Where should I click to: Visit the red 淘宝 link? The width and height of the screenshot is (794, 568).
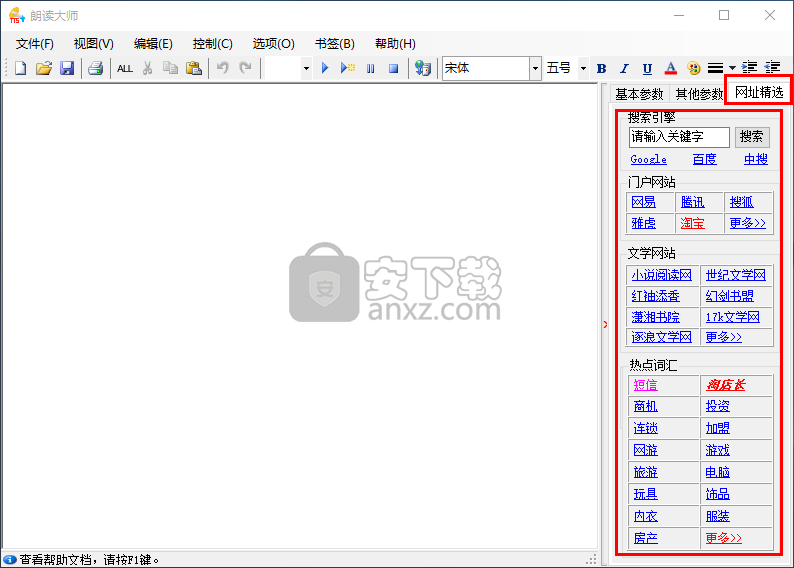(x=693, y=223)
